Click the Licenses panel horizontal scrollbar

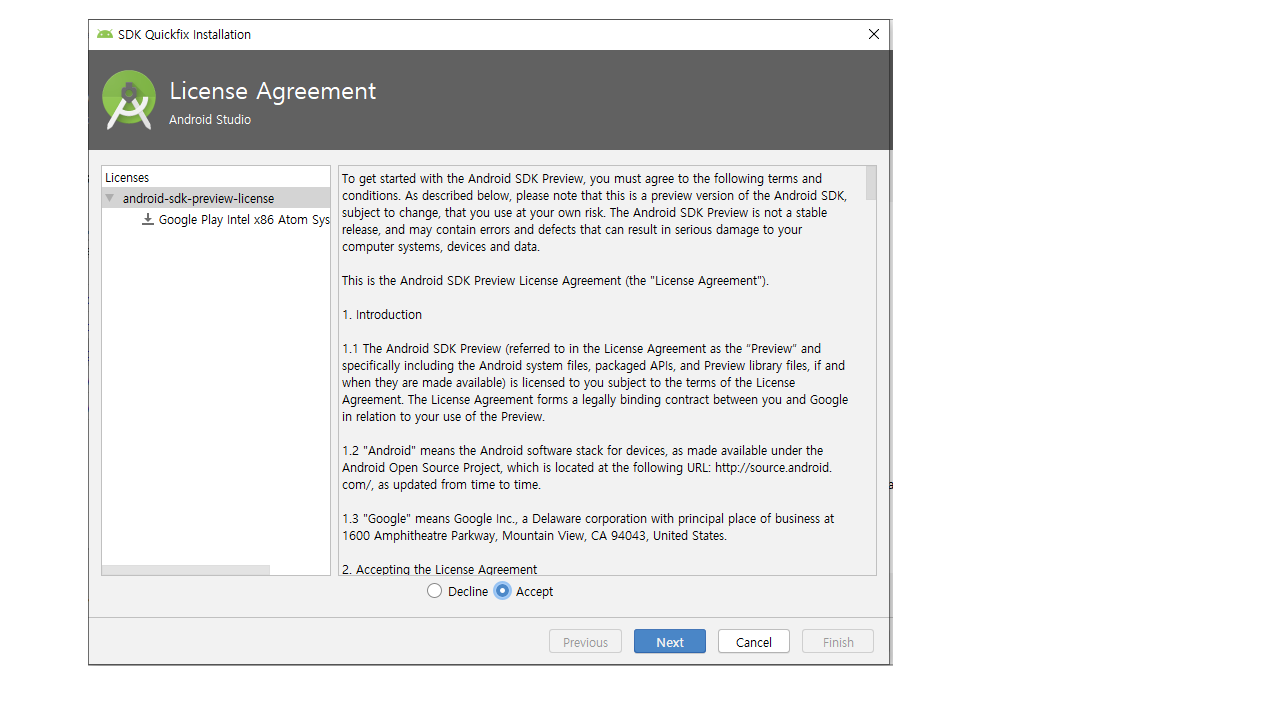(x=186, y=570)
